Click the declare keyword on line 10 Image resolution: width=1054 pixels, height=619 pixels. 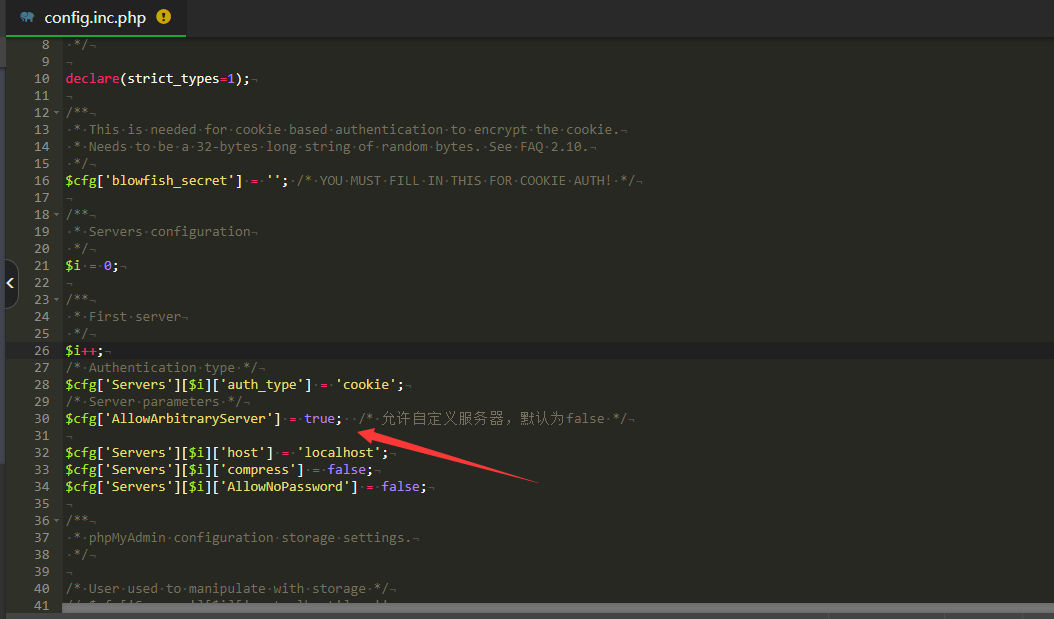point(92,79)
